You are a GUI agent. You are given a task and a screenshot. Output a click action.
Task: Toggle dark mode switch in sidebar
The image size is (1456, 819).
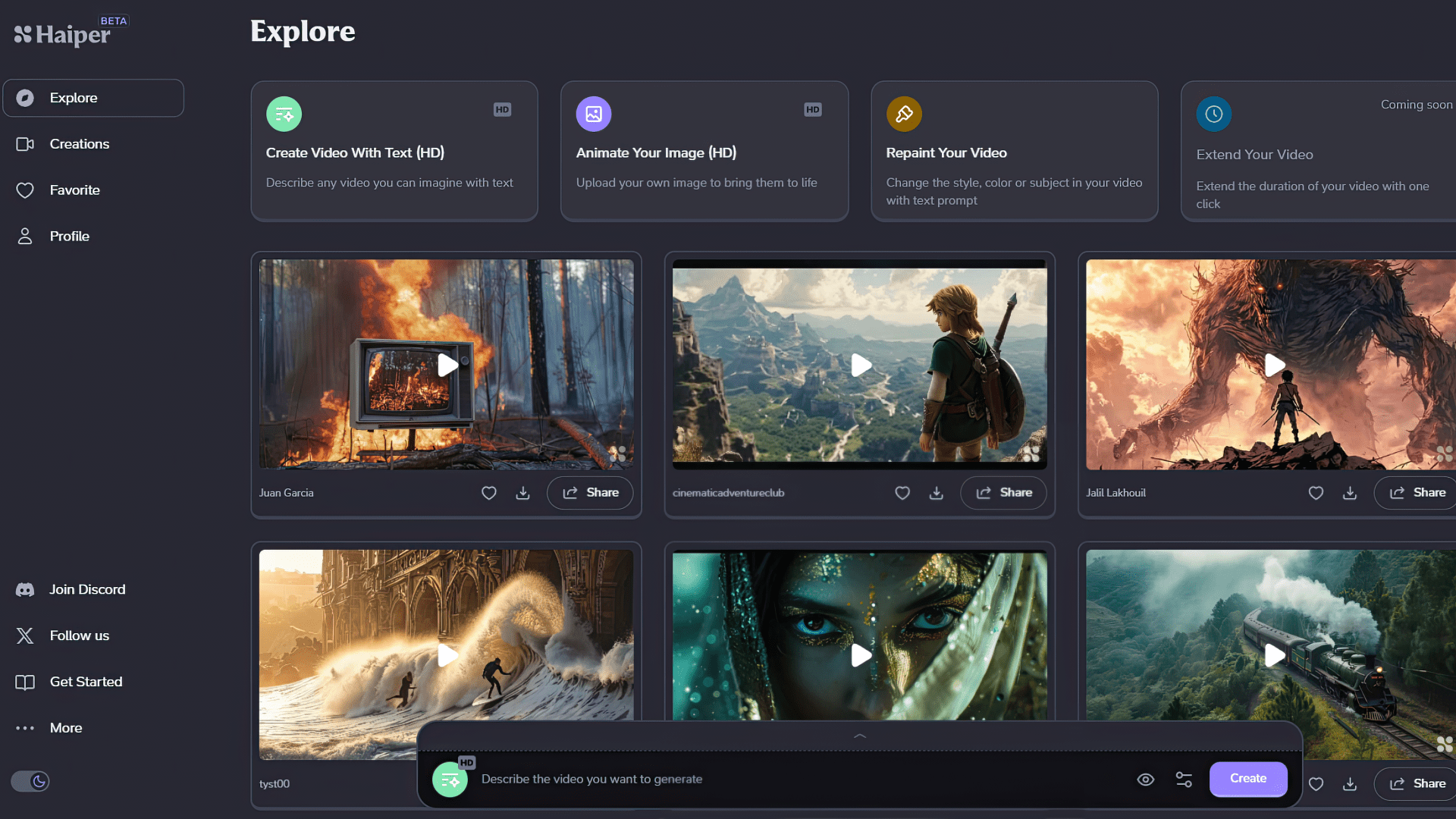click(30, 781)
